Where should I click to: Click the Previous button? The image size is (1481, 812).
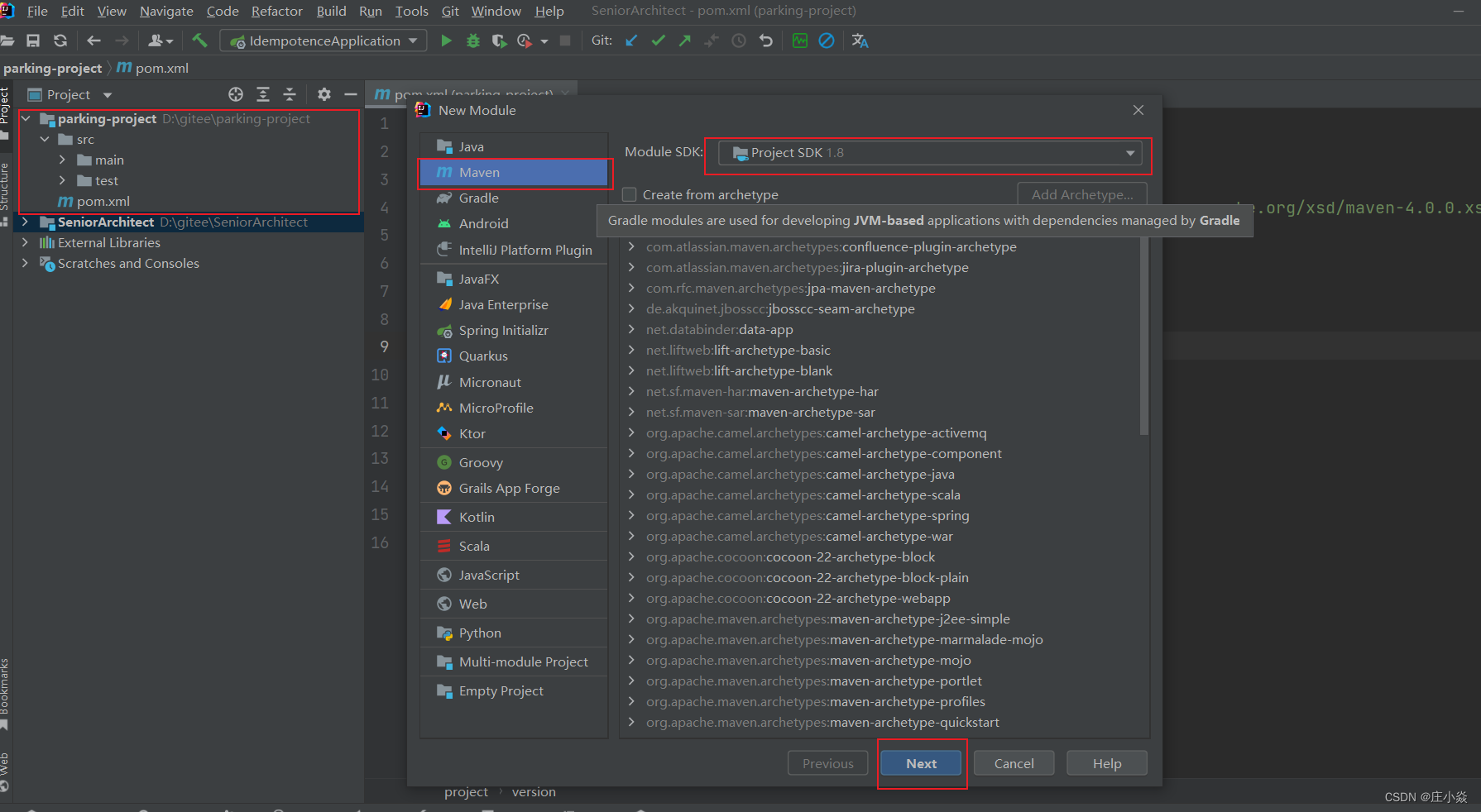pos(827,764)
